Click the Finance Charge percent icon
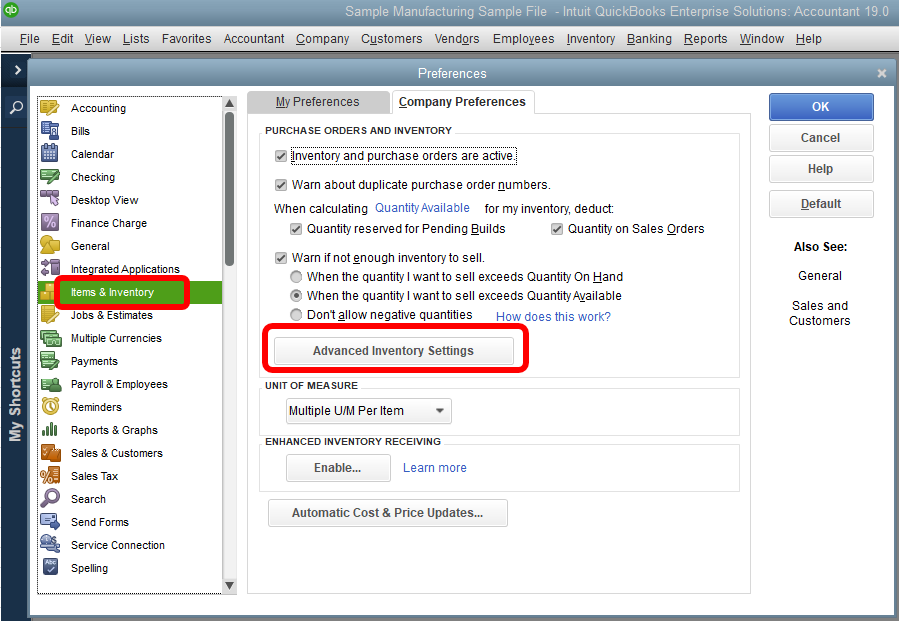This screenshot has width=899, height=621. click(x=50, y=222)
